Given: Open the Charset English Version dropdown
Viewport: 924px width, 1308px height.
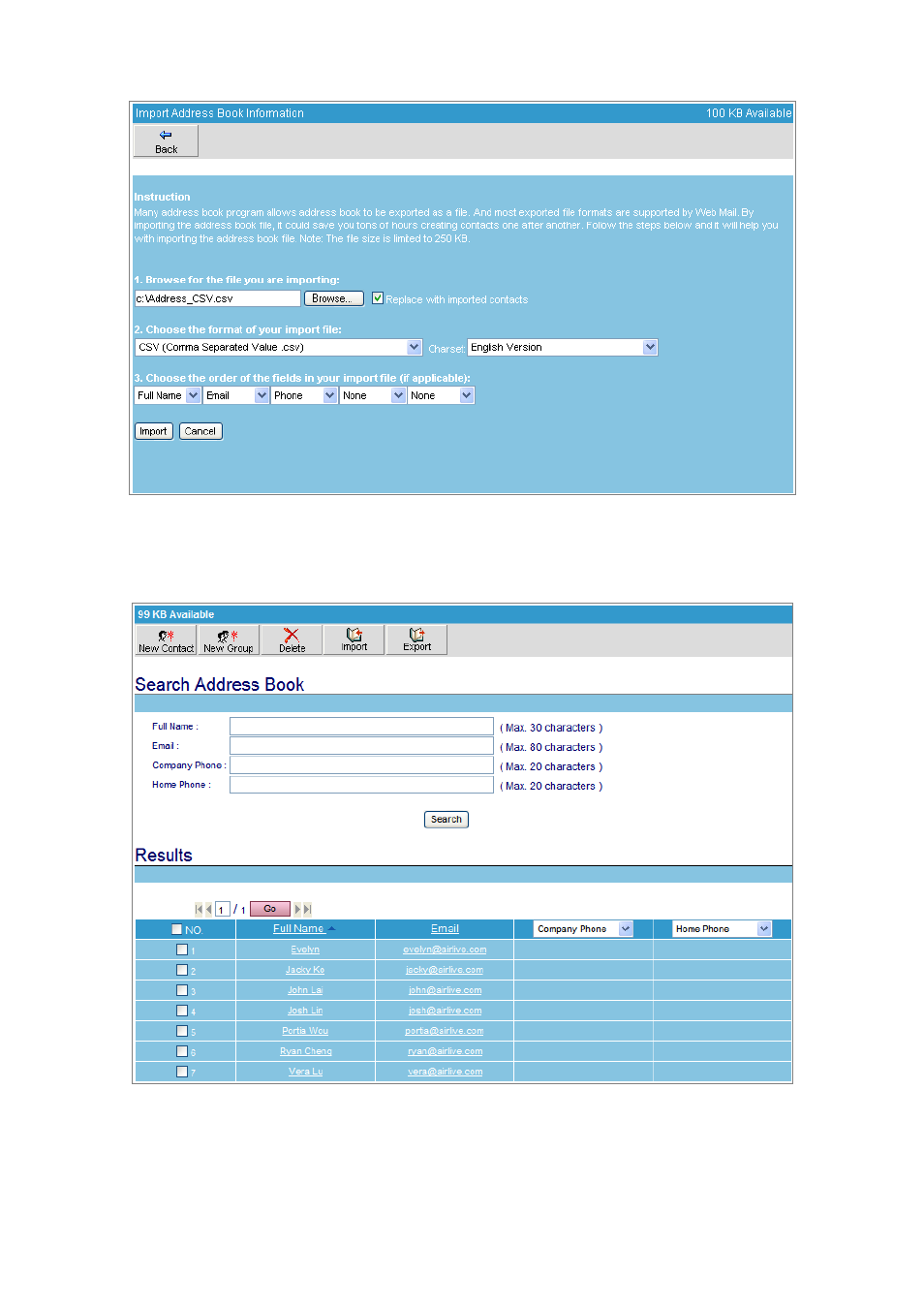Looking at the screenshot, I should pos(563,347).
